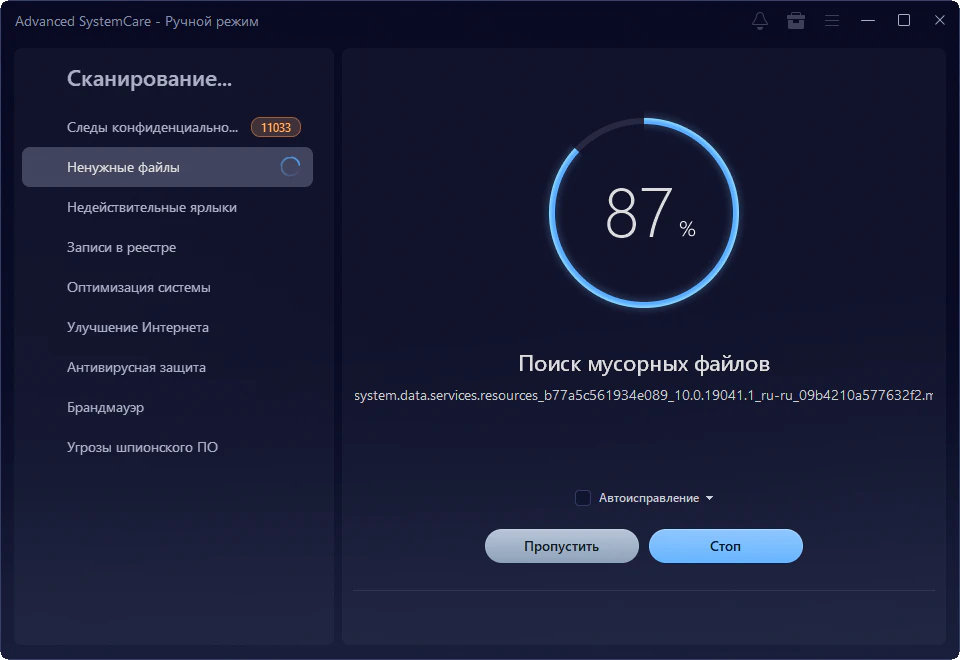
Task: Select the Ненужные файлы scan item
Action: coord(123,167)
